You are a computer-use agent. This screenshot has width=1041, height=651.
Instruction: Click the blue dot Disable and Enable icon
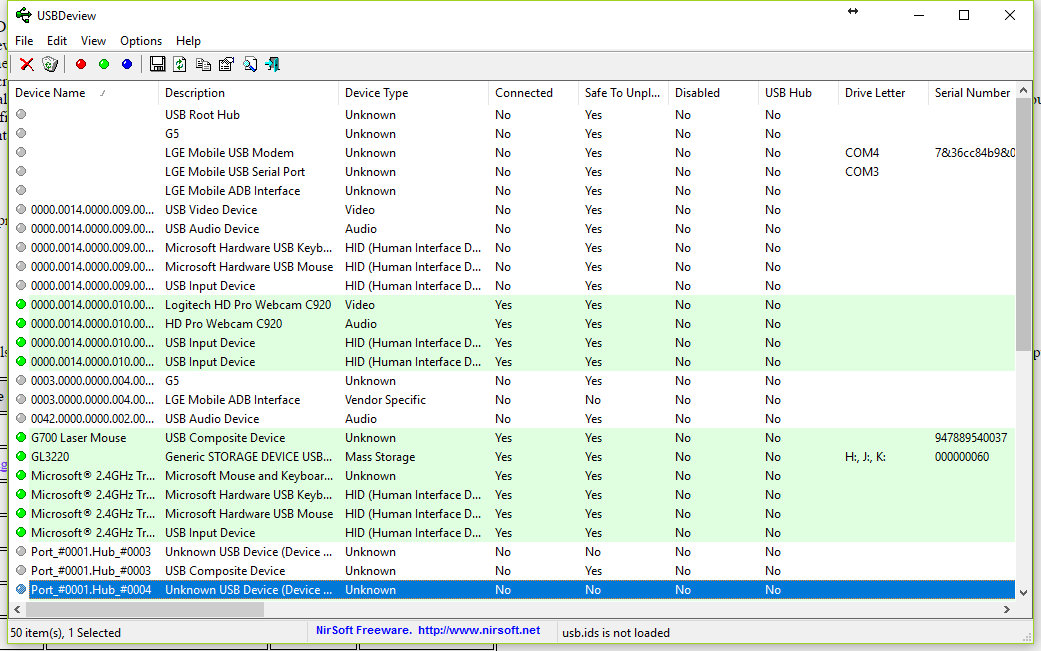(x=127, y=64)
